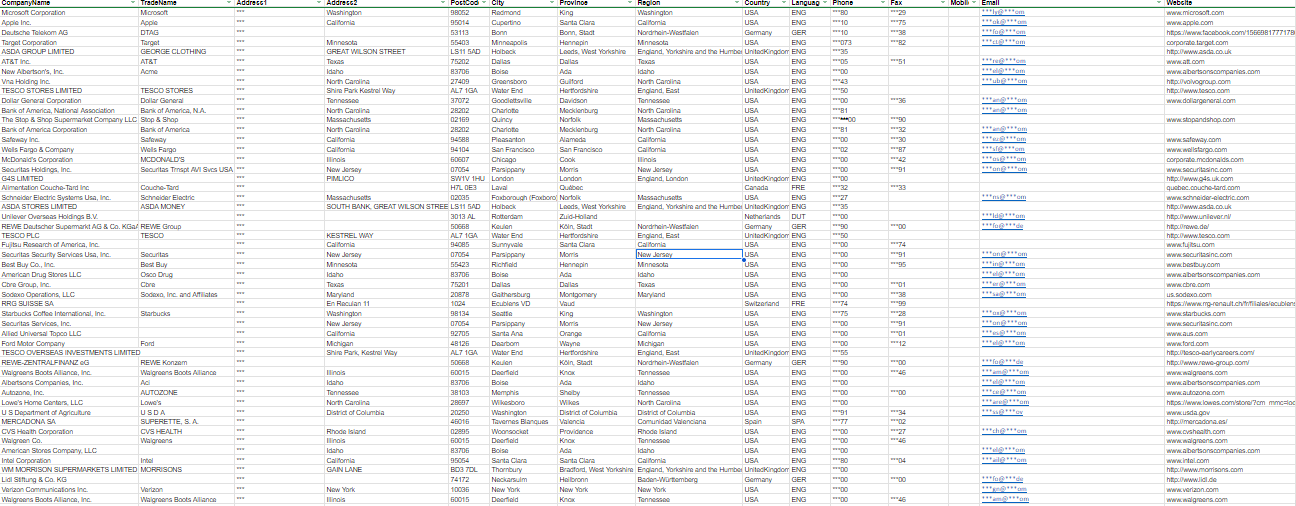Select the www.dollargeneral.com website cell
1296x506 pixels.
1230,101
